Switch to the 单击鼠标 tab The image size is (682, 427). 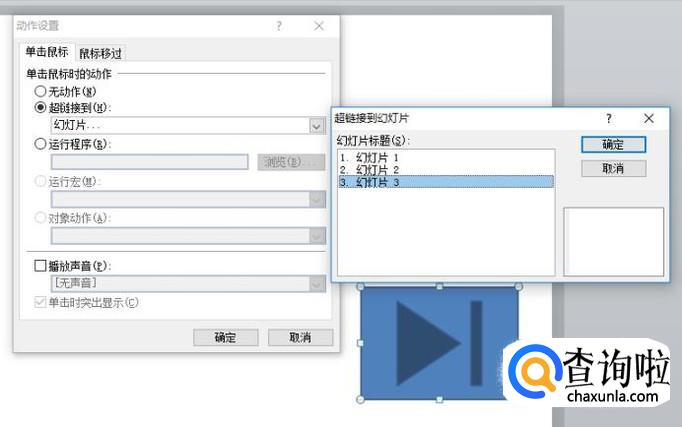[x=47, y=52]
